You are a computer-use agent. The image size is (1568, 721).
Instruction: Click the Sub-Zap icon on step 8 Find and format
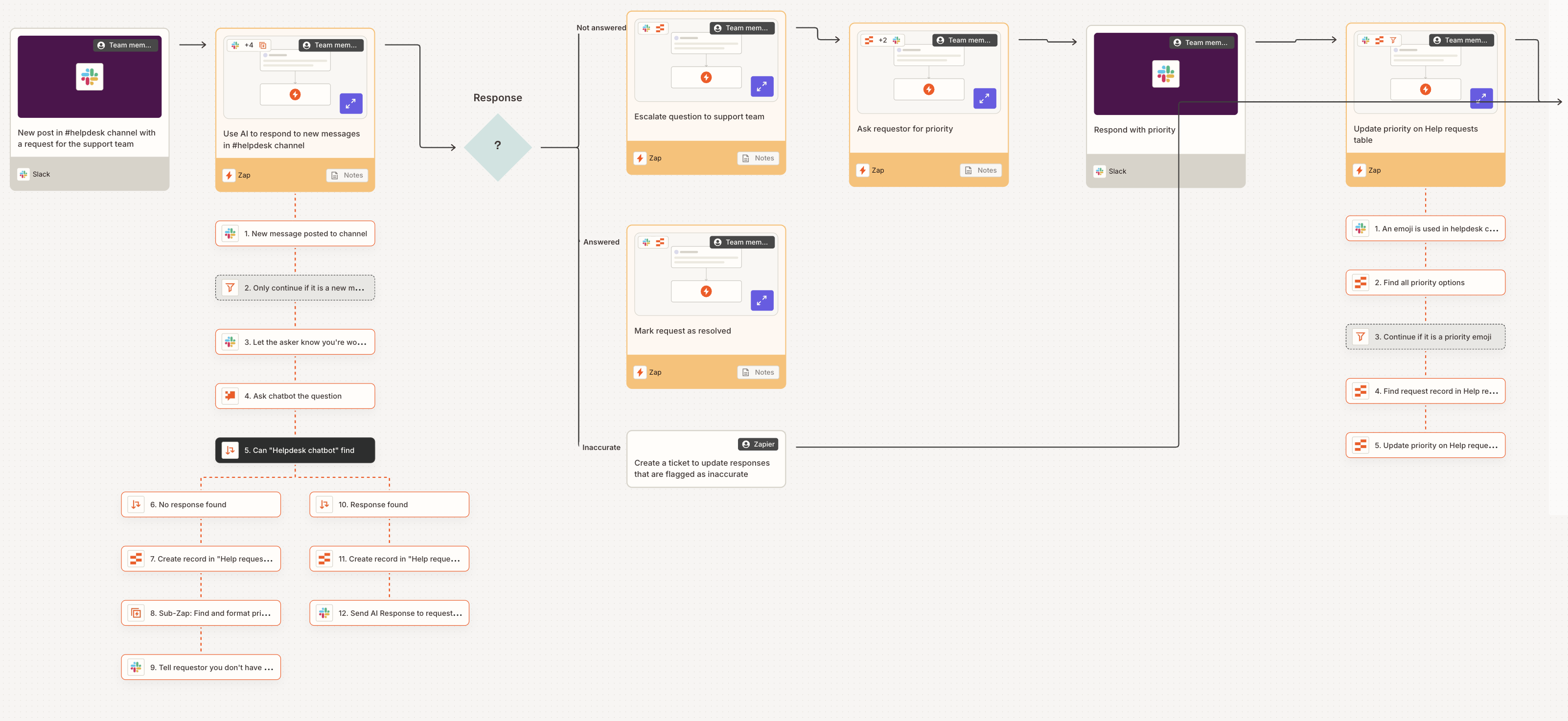click(135, 613)
